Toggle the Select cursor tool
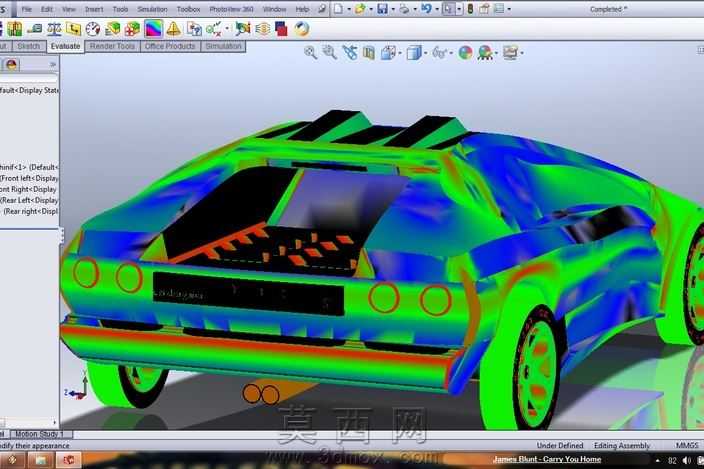This screenshot has width=704, height=469. click(x=448, y=9)
